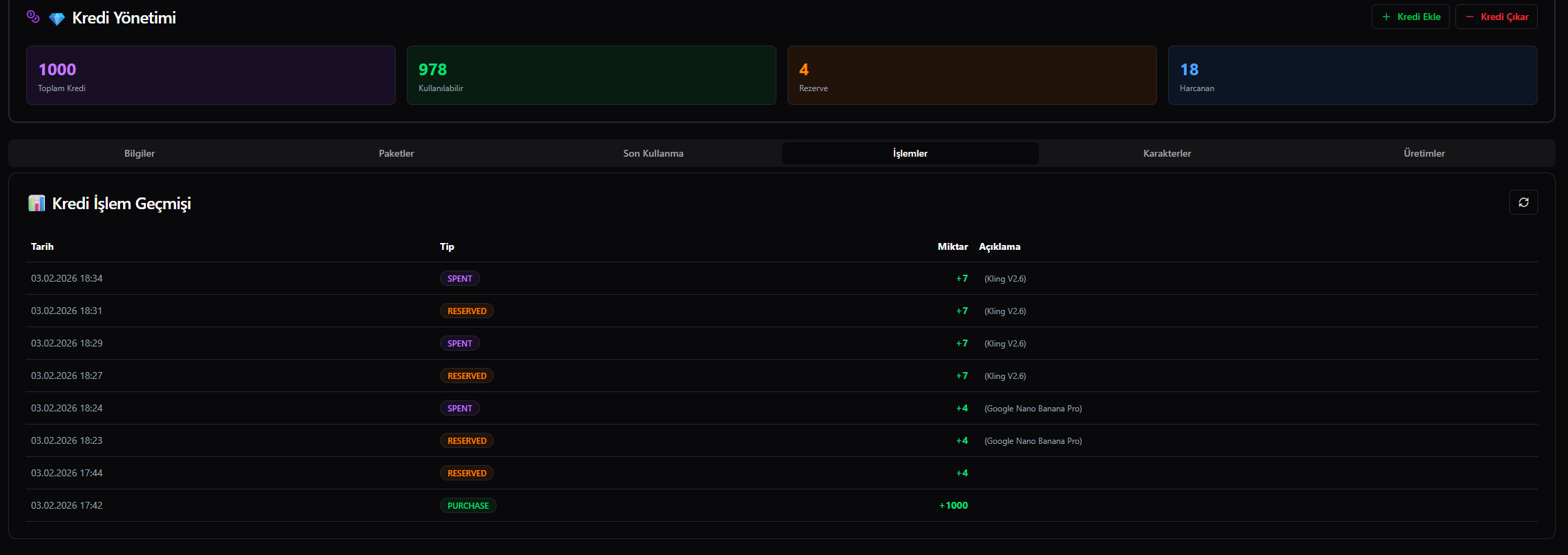Open the Karakterler tab

pos(1167,153)
